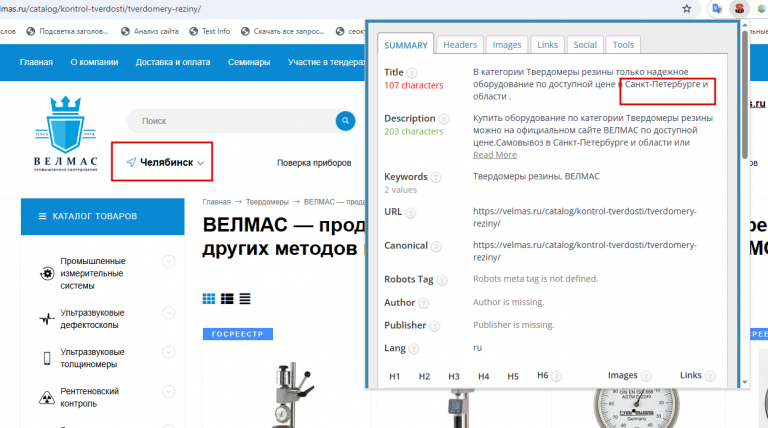Screen dimensions: 768x428
Task: Bookmark this page with the star icon
Action: pyautogui.click(x=687, y=8)
